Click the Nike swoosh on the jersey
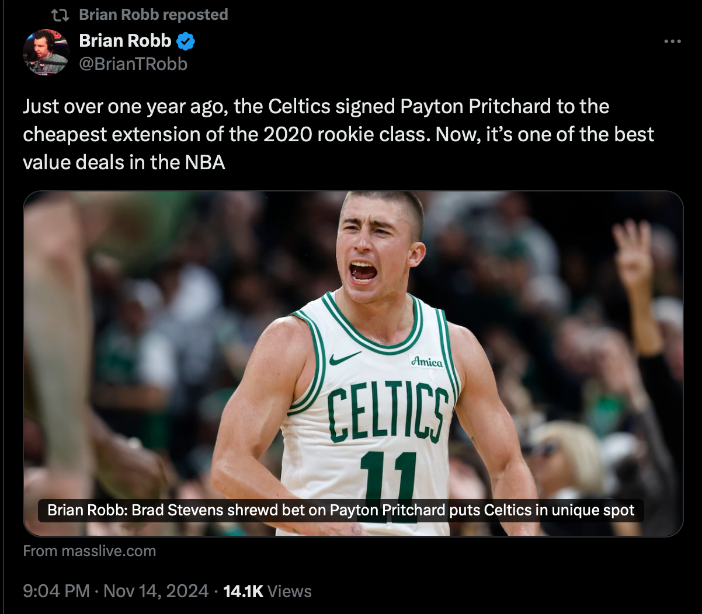Viewport: 702px width, 614px height. [345, 358]
